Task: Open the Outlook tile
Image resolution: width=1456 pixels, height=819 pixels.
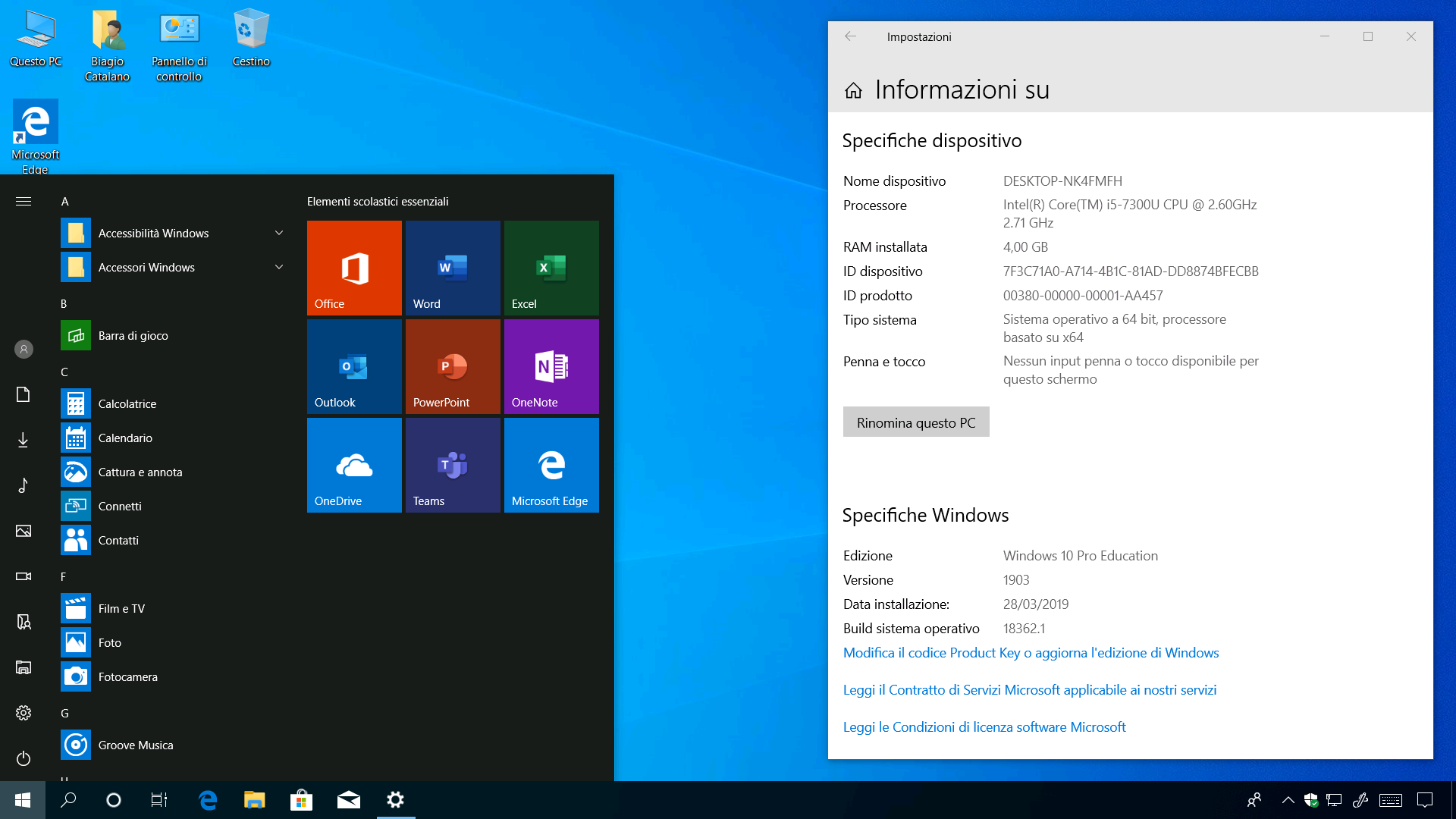Action: point(354,366)
